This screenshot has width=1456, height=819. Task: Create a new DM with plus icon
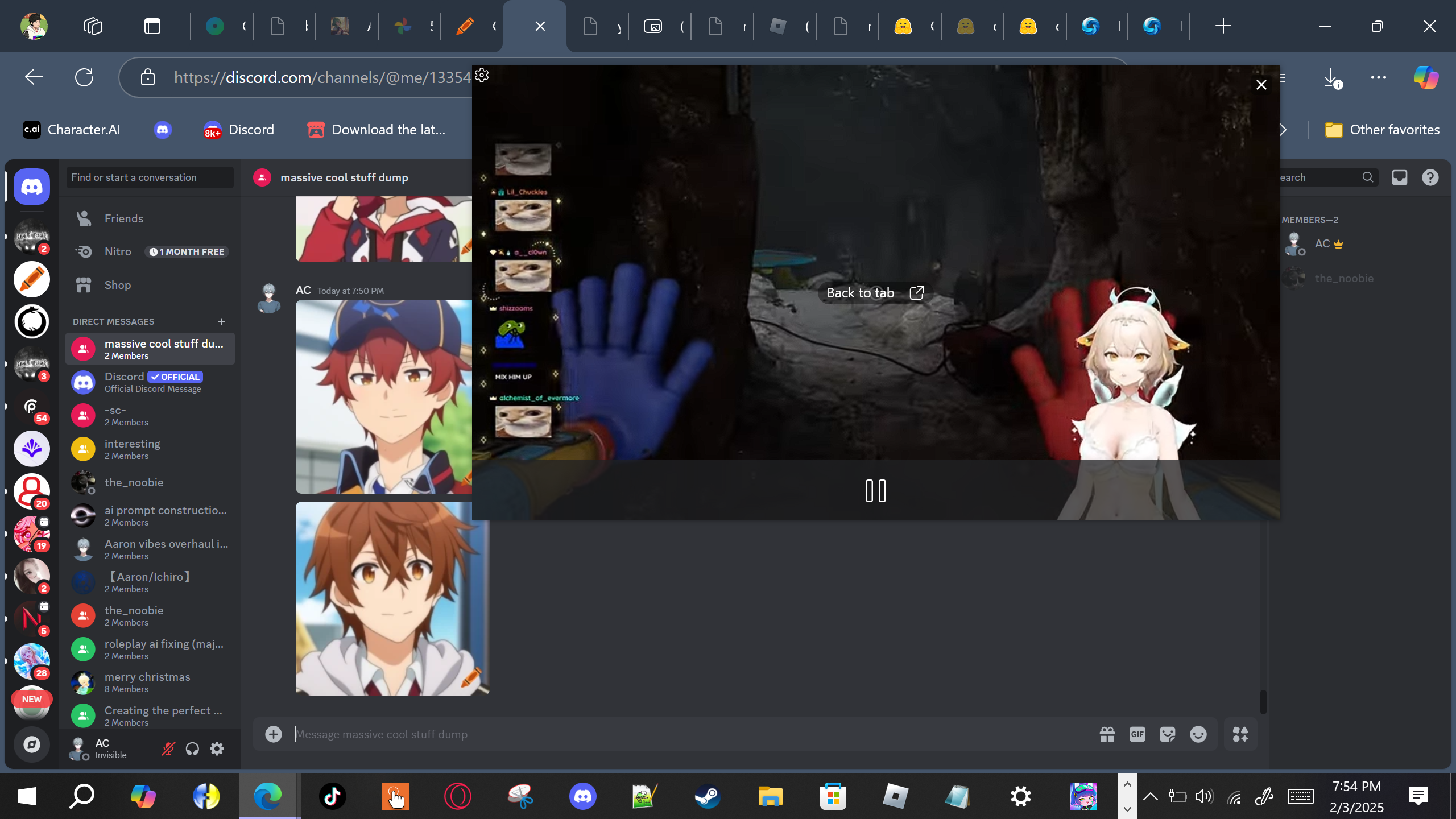click(221, 322)
